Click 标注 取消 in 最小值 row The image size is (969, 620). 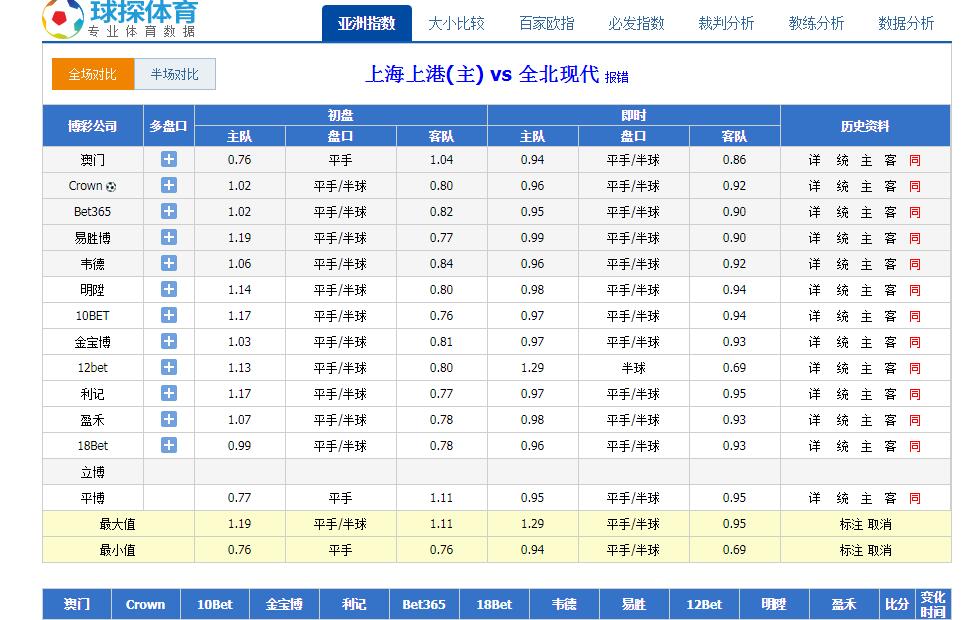pyautogui.click(x=865, y=550)
